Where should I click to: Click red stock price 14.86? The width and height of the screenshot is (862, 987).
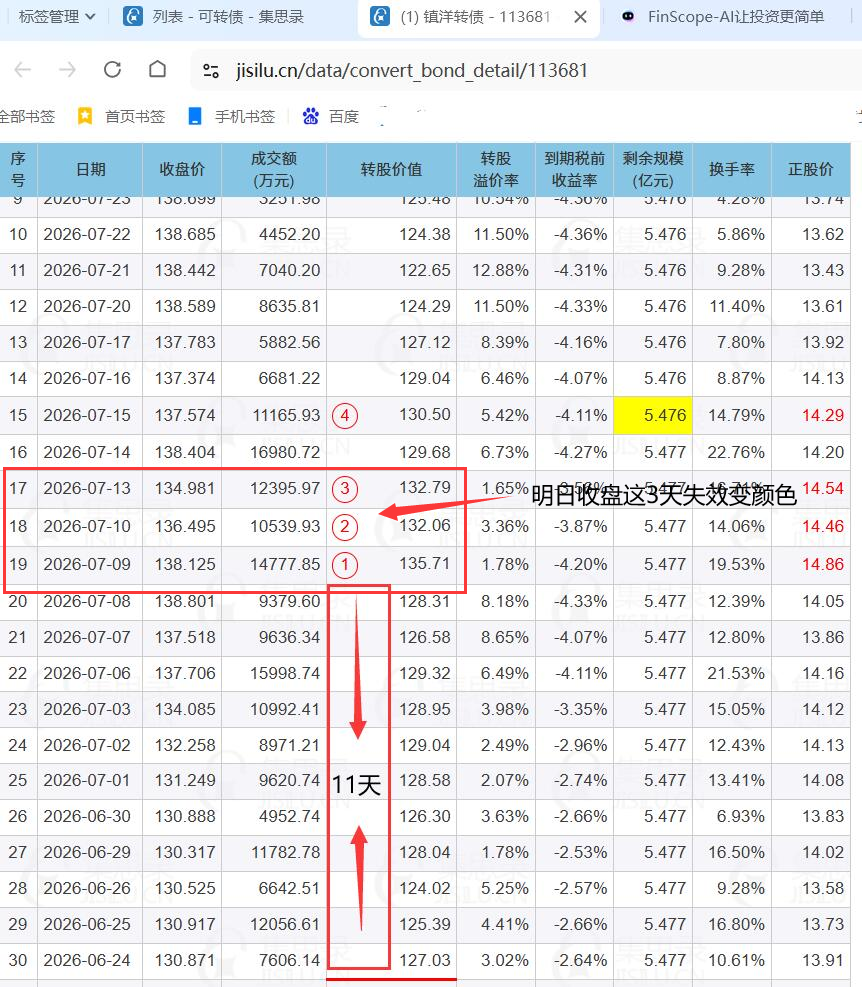pyautogui.click(x=823, y=565)
